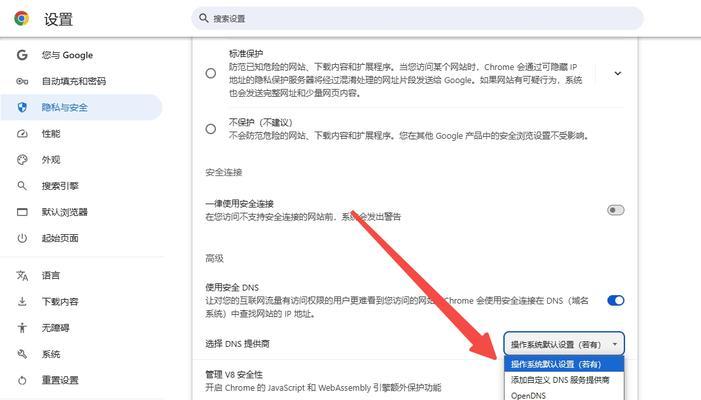Click the search magnifier icon in settings search

pyautogui.click(x=204, y=18)
